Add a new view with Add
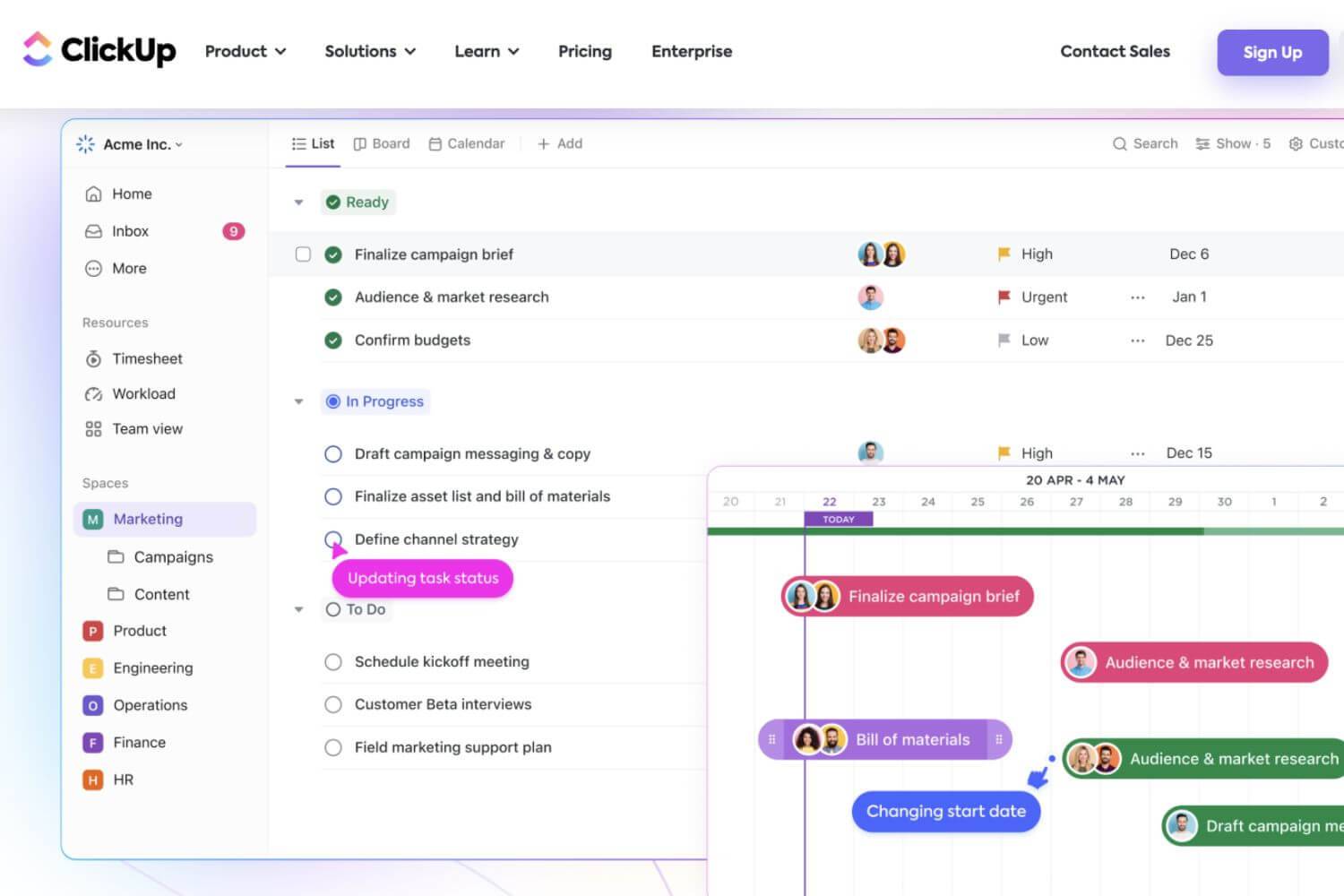The height and width of the screenshot is (896, 1344). pos(560,143)
